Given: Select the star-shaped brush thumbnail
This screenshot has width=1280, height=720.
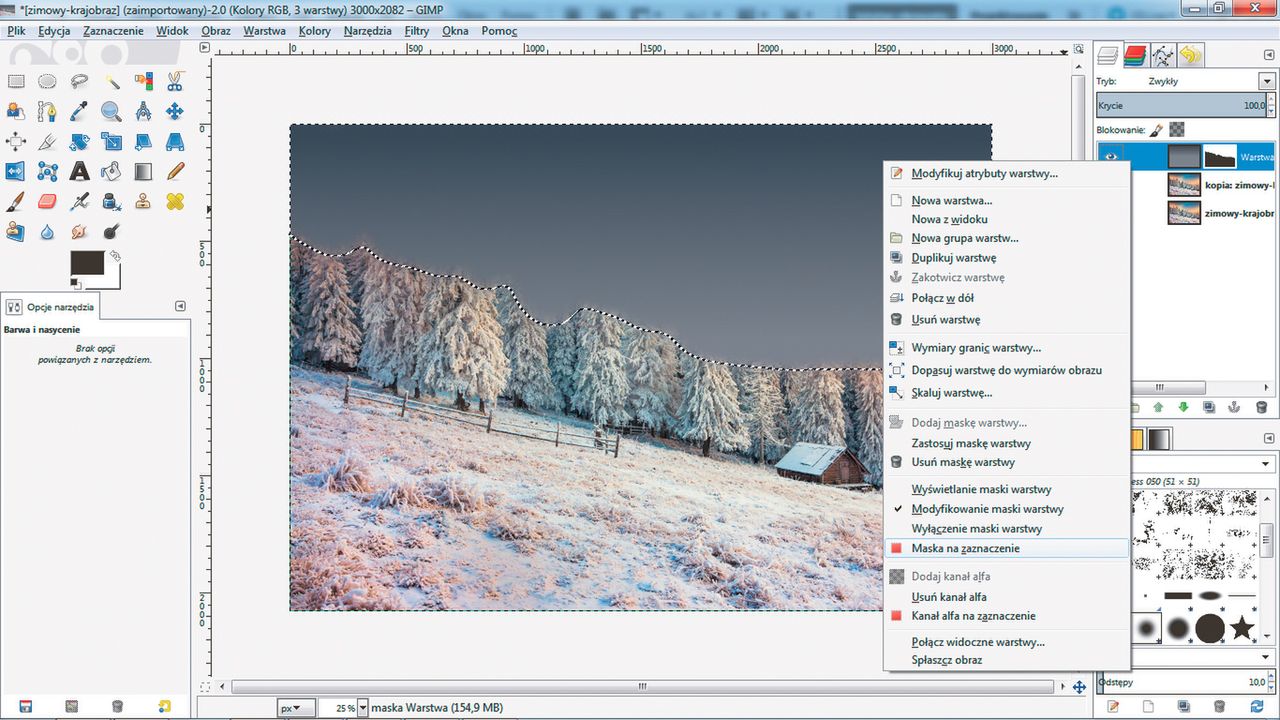Looking at the screenshot, I should coord(1242,628).
